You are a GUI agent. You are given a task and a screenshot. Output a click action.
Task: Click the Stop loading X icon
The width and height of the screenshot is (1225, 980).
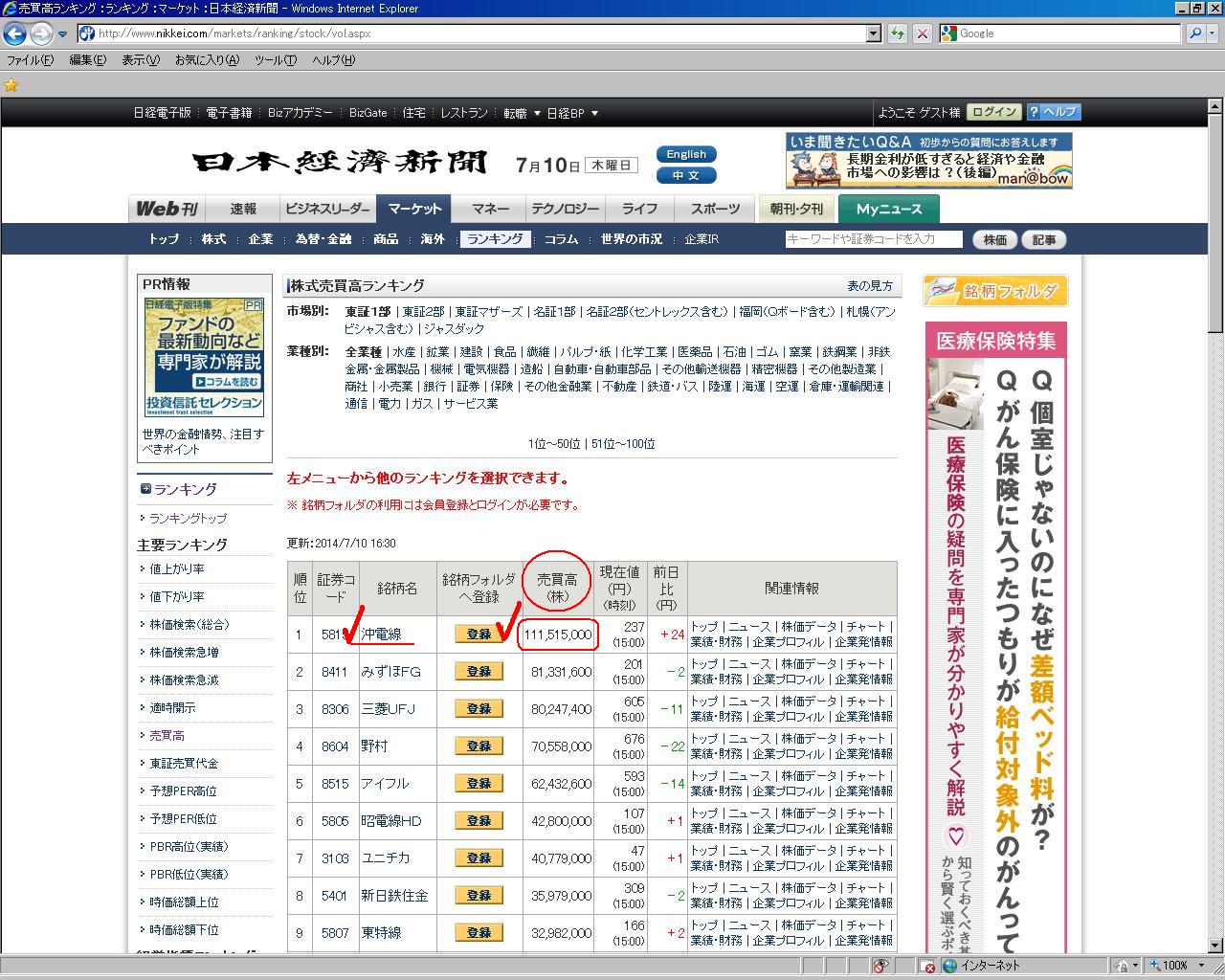click(x=922, y=33)
